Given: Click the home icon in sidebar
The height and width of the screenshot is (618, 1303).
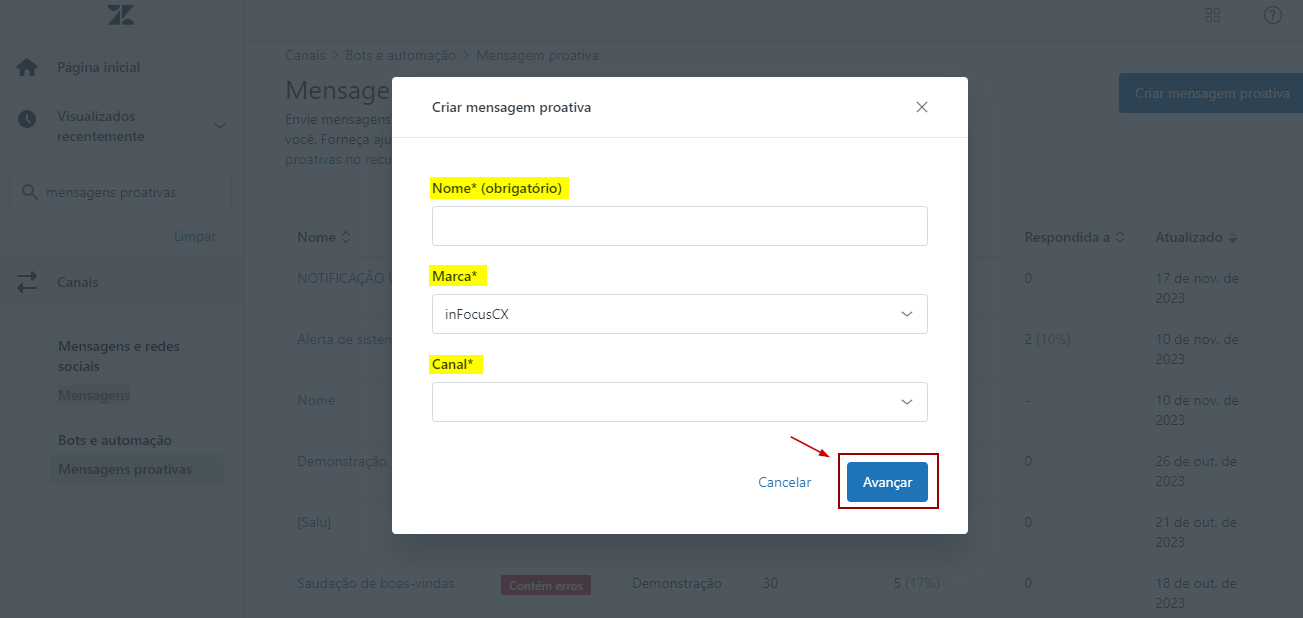Looking at the screenshot, I should pos(27,68).
